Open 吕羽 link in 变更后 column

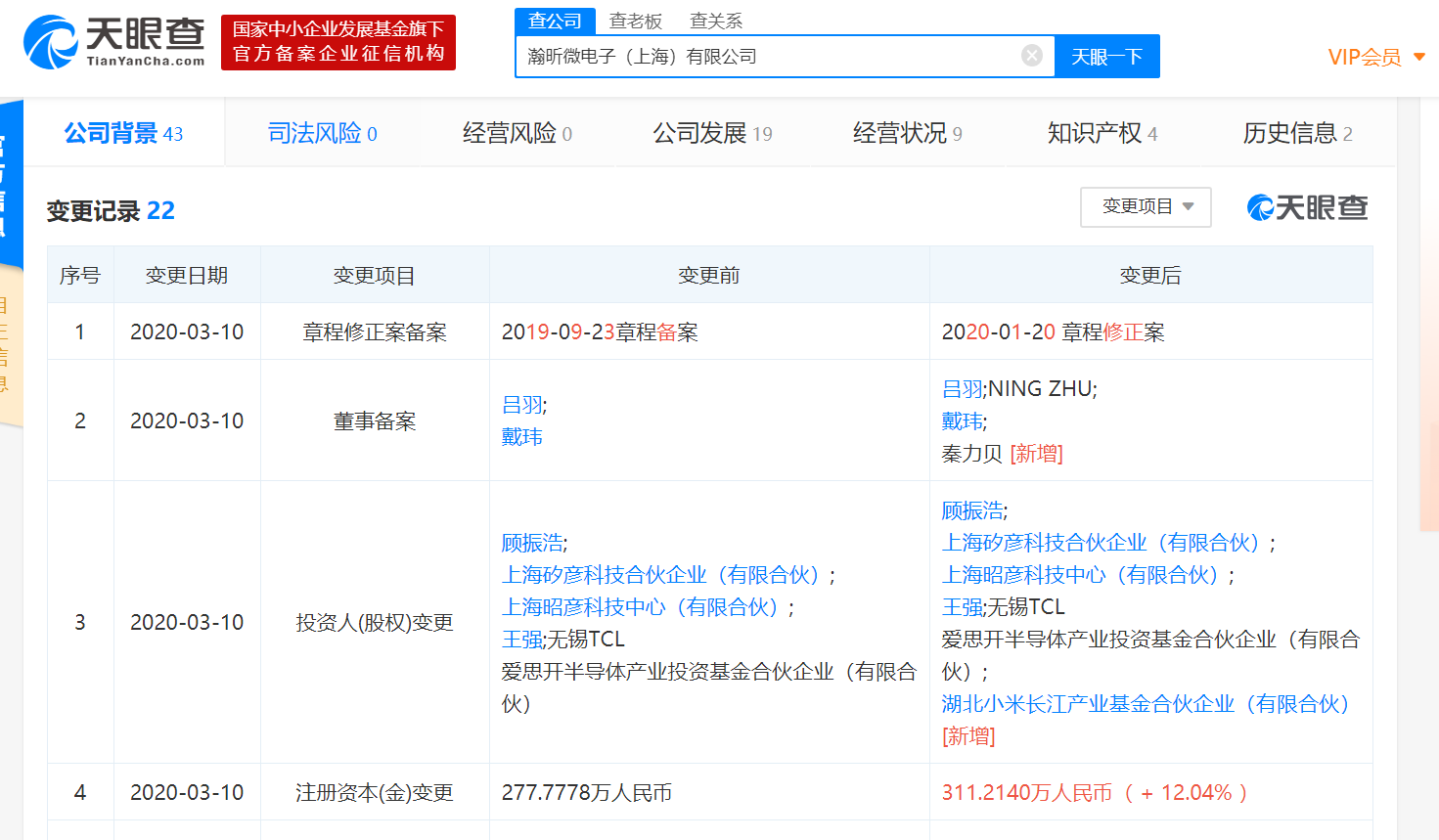[x=963, y=389]
